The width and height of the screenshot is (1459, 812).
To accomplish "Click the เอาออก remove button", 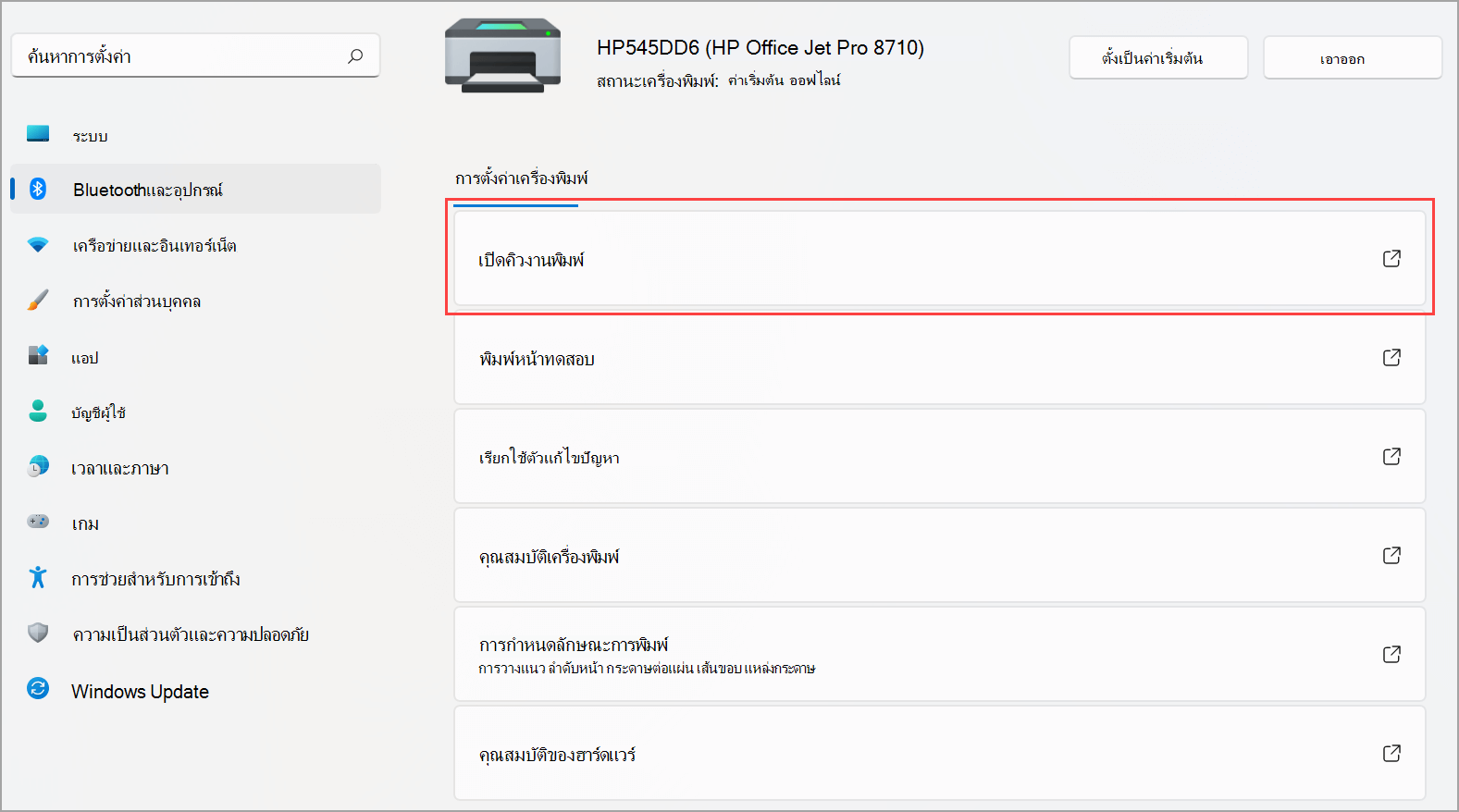I will click(1353, 57).
